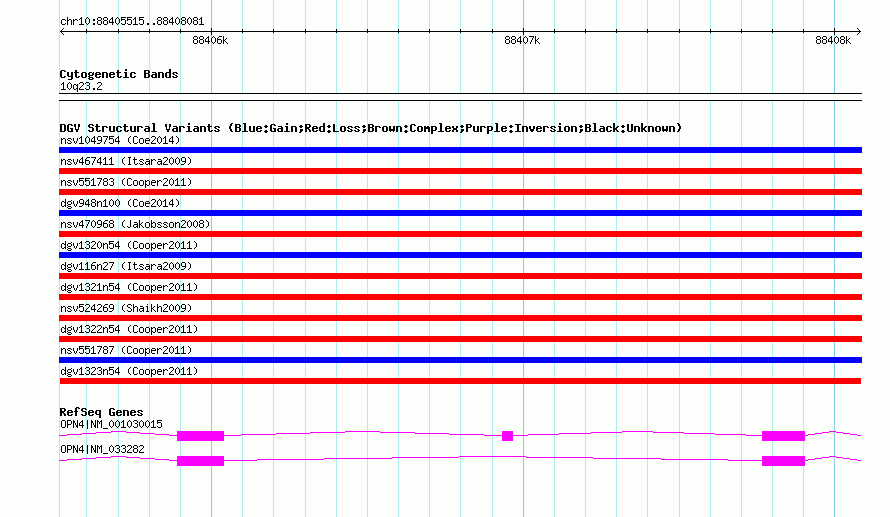Click the dgv1323n54 (Cooper2011) red bar

[x=460, y=381]
